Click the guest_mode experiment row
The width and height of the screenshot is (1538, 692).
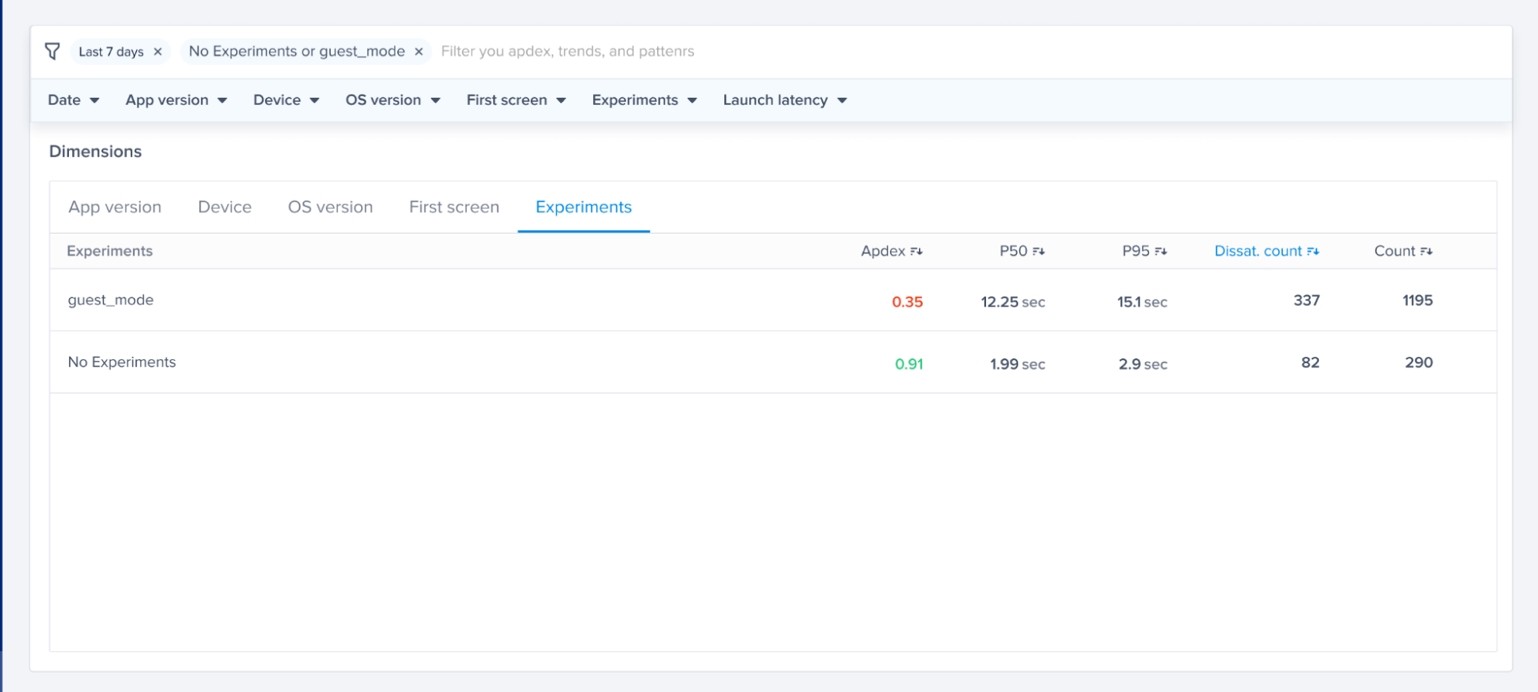tap(110, 300)
